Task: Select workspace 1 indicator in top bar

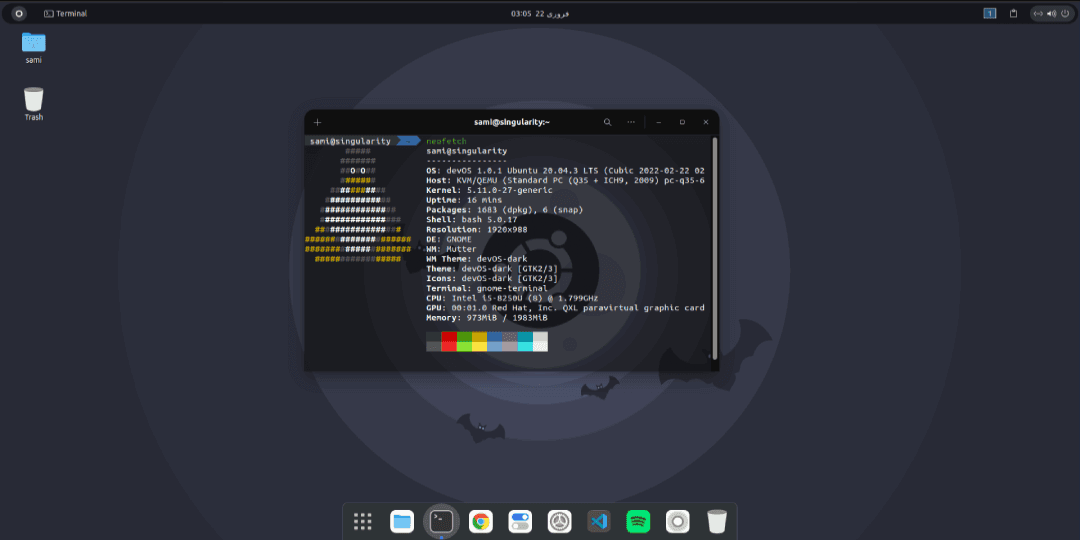Action: pyautogui.click(x=989, y=13)
